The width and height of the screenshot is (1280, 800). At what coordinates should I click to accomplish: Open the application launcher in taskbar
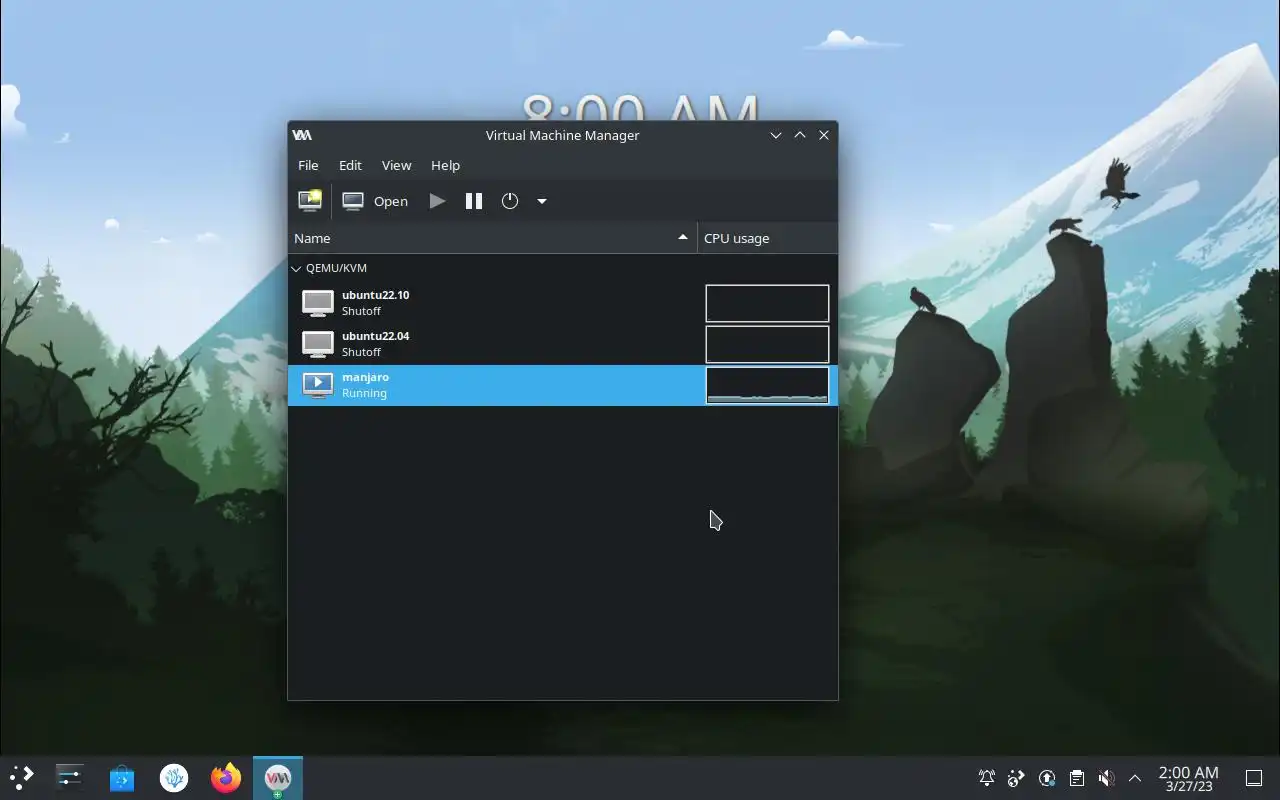pyautogui.click(x=21, y=777)
